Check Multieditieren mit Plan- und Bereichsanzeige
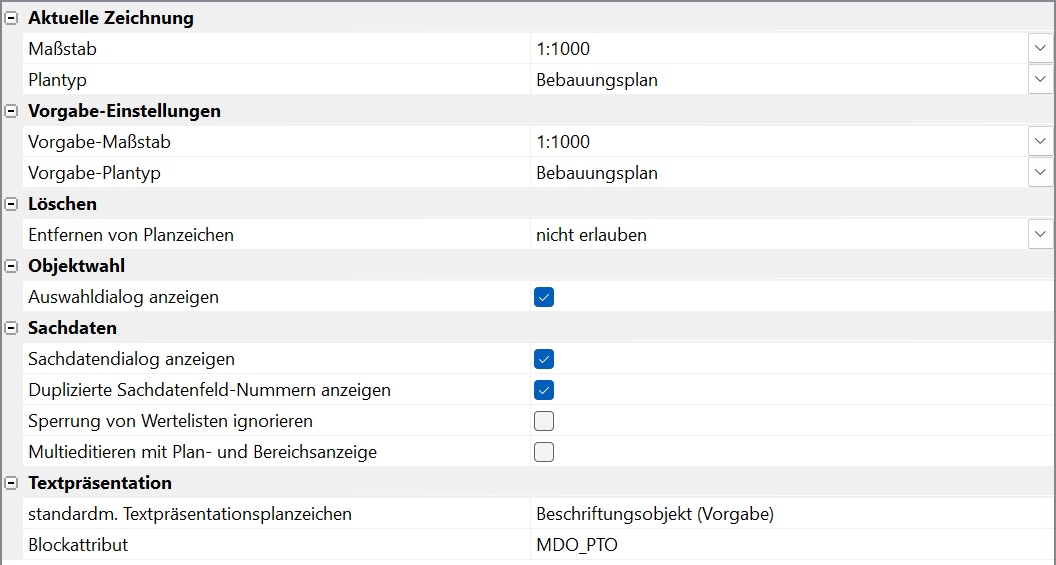This screenshot has height=565, width=1056. pos(544,452)
